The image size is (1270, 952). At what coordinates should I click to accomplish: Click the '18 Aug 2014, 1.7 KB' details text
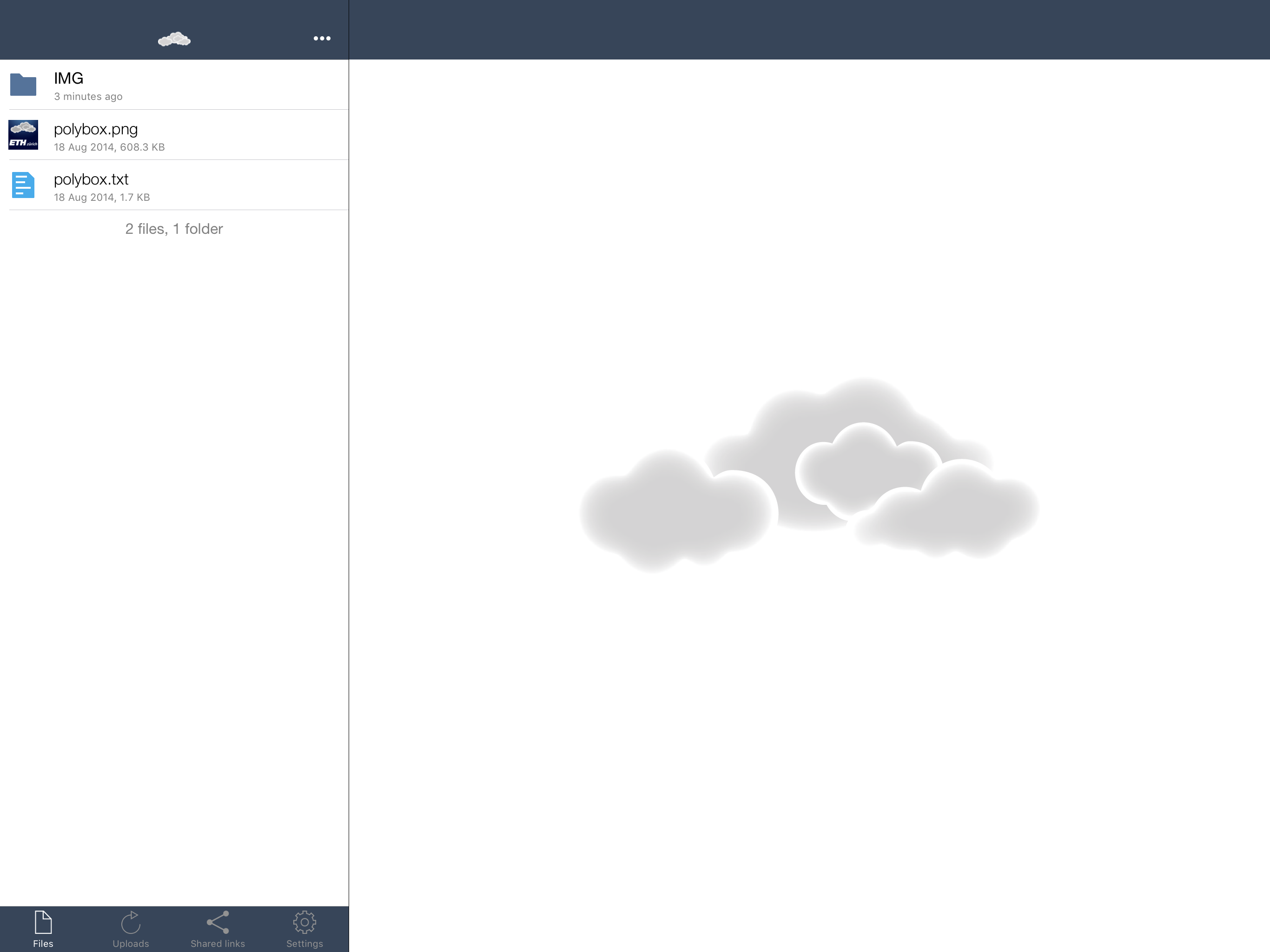pos(102,198)
